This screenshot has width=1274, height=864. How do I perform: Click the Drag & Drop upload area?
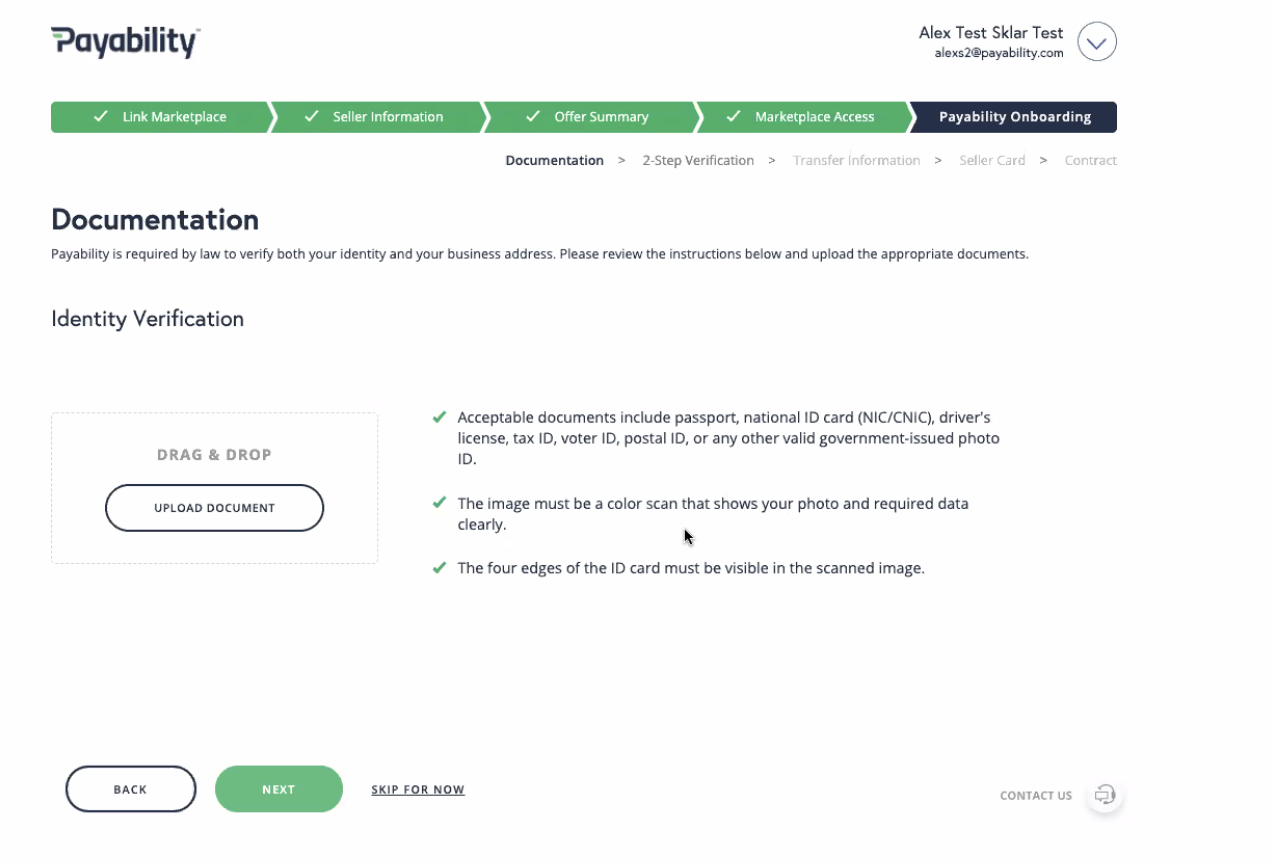point(214,454)
